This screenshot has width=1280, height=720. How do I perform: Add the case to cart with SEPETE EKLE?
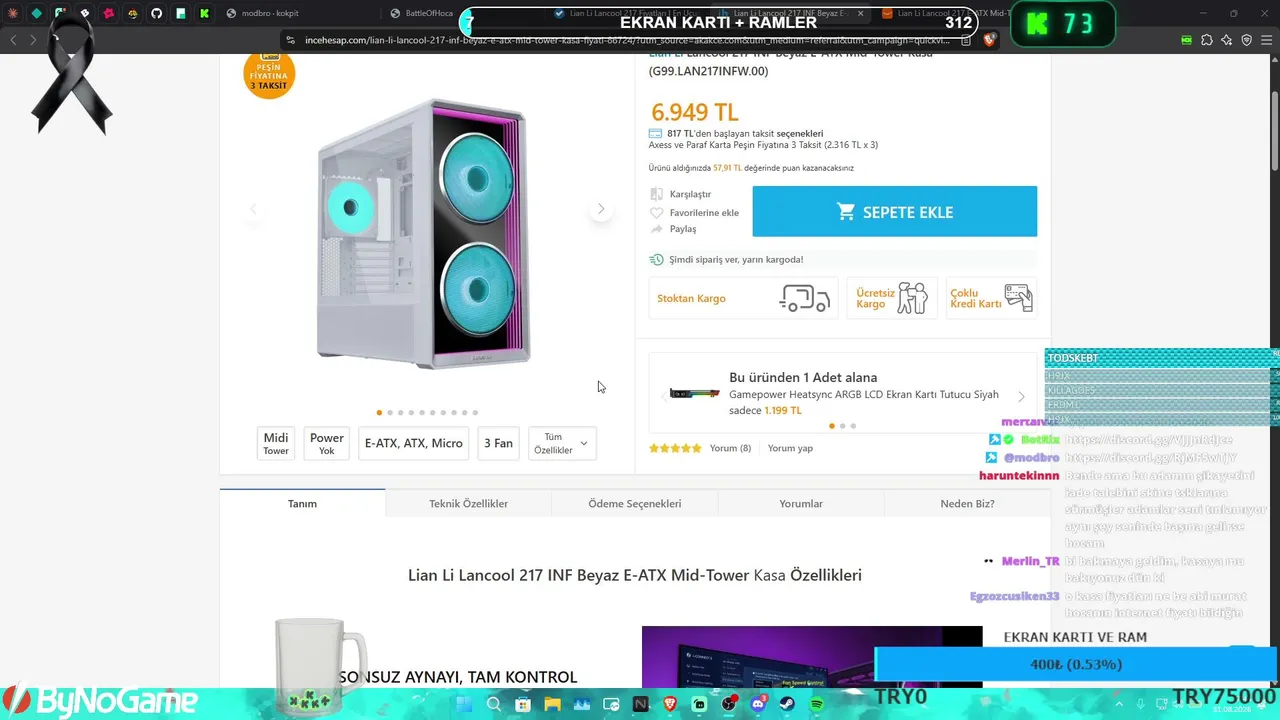click(894, 211)
